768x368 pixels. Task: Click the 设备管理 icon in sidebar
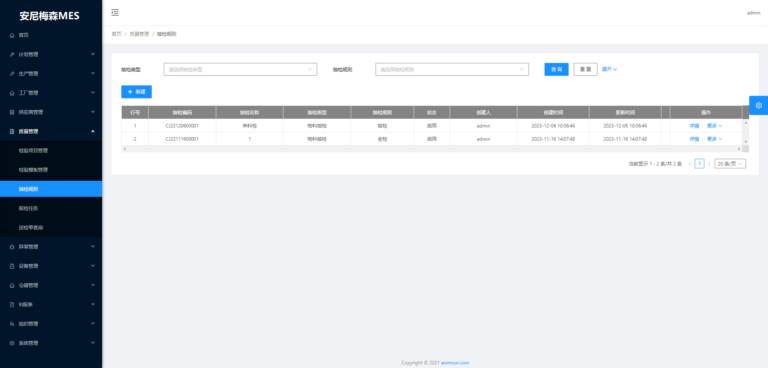click(x=12, y=266)
